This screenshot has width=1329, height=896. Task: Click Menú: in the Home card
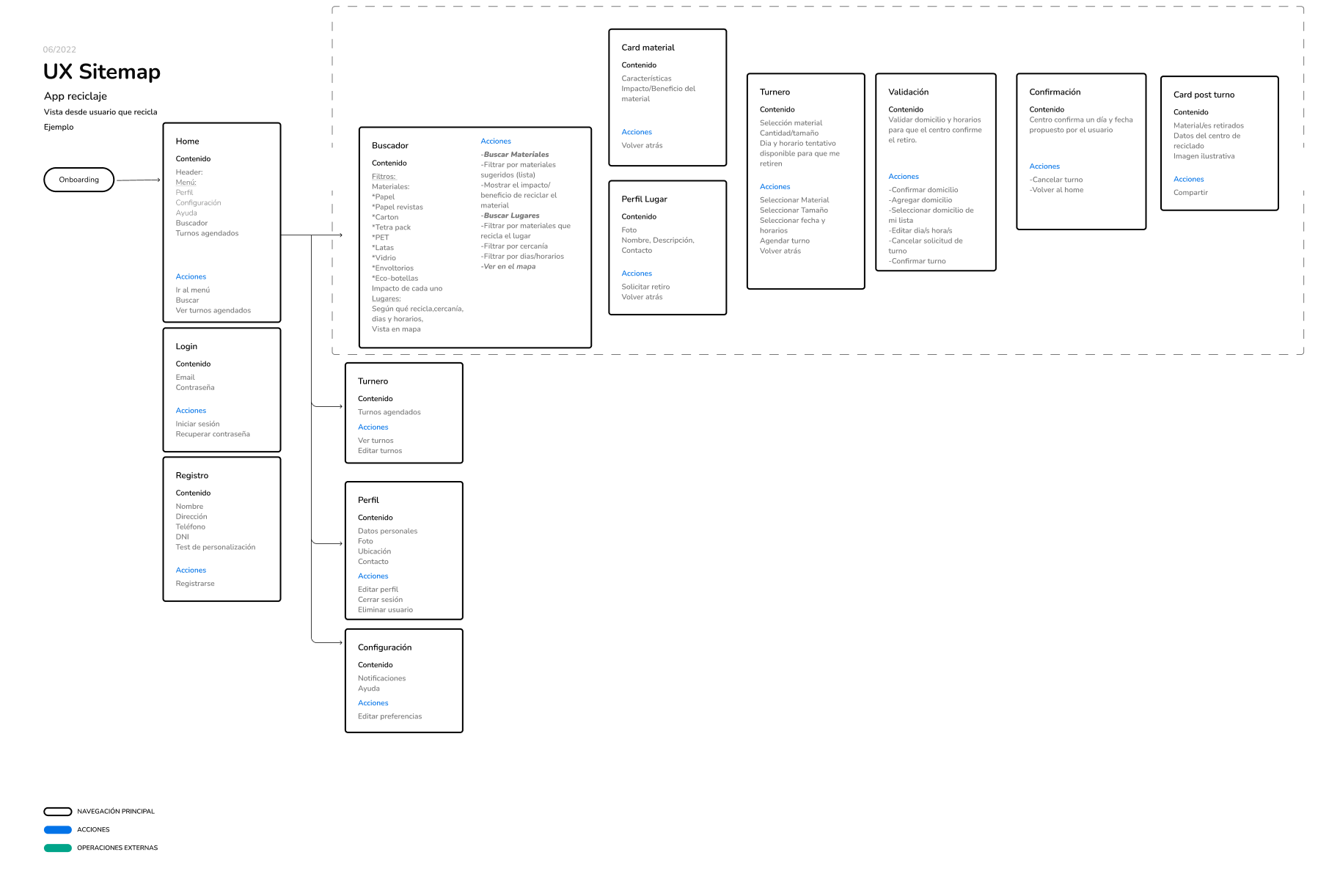tap(186, 183)
